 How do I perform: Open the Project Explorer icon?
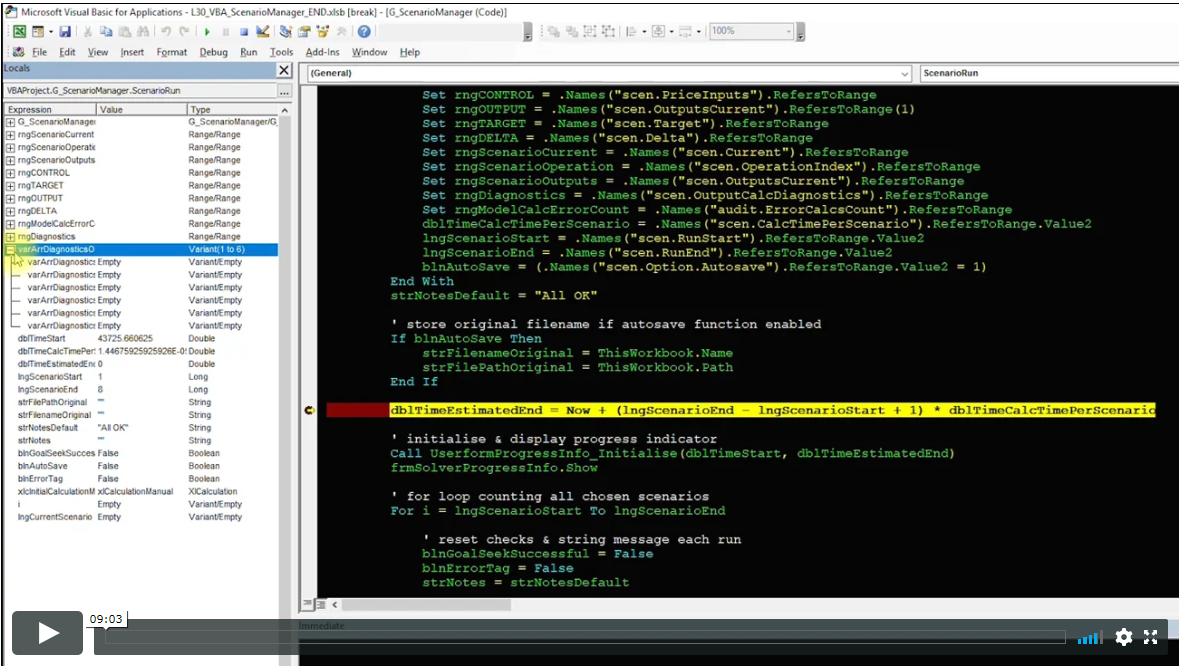coord(285,31)
